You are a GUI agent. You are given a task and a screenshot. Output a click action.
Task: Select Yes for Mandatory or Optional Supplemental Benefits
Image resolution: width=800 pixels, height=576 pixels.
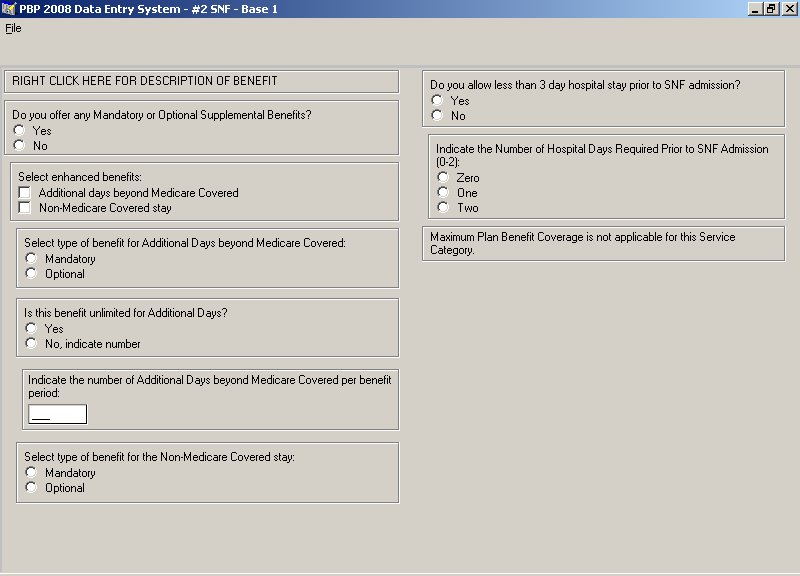point(20,131)
